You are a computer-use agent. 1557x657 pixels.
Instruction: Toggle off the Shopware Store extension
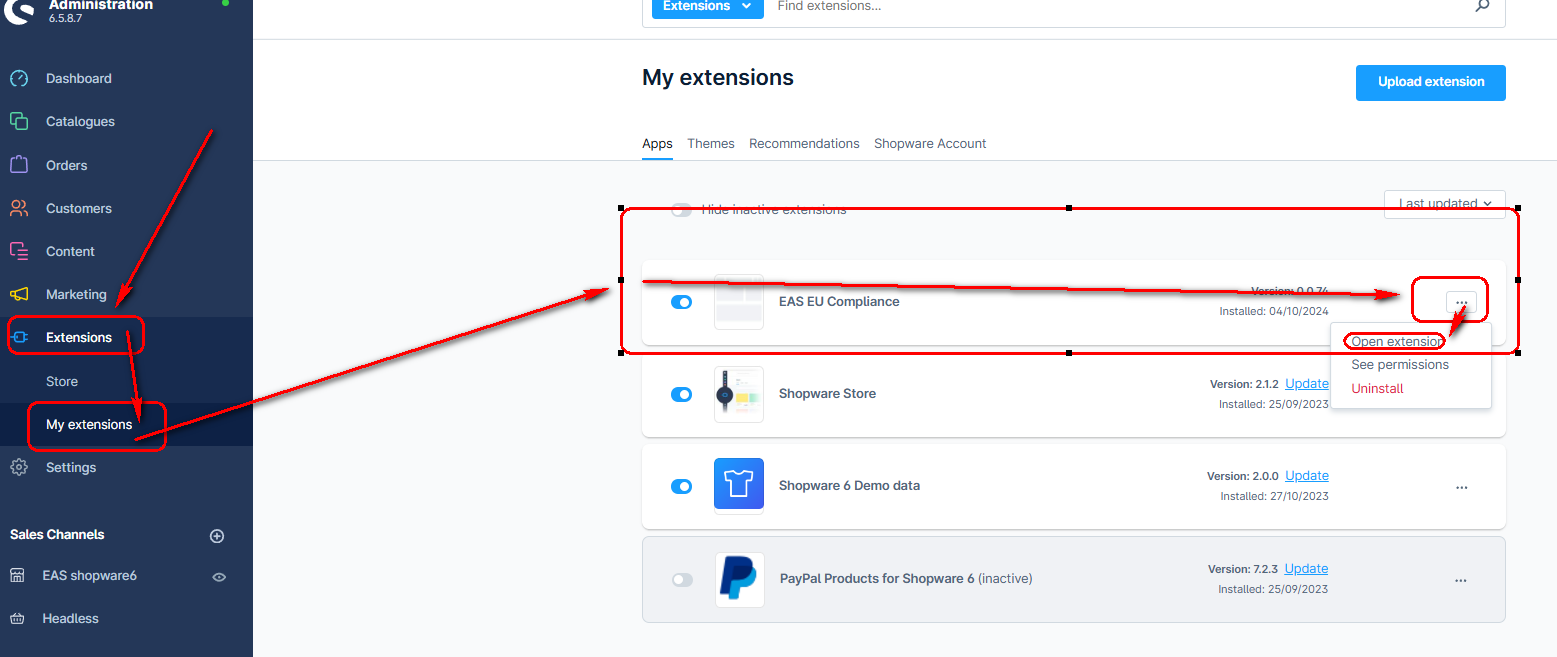681,394
